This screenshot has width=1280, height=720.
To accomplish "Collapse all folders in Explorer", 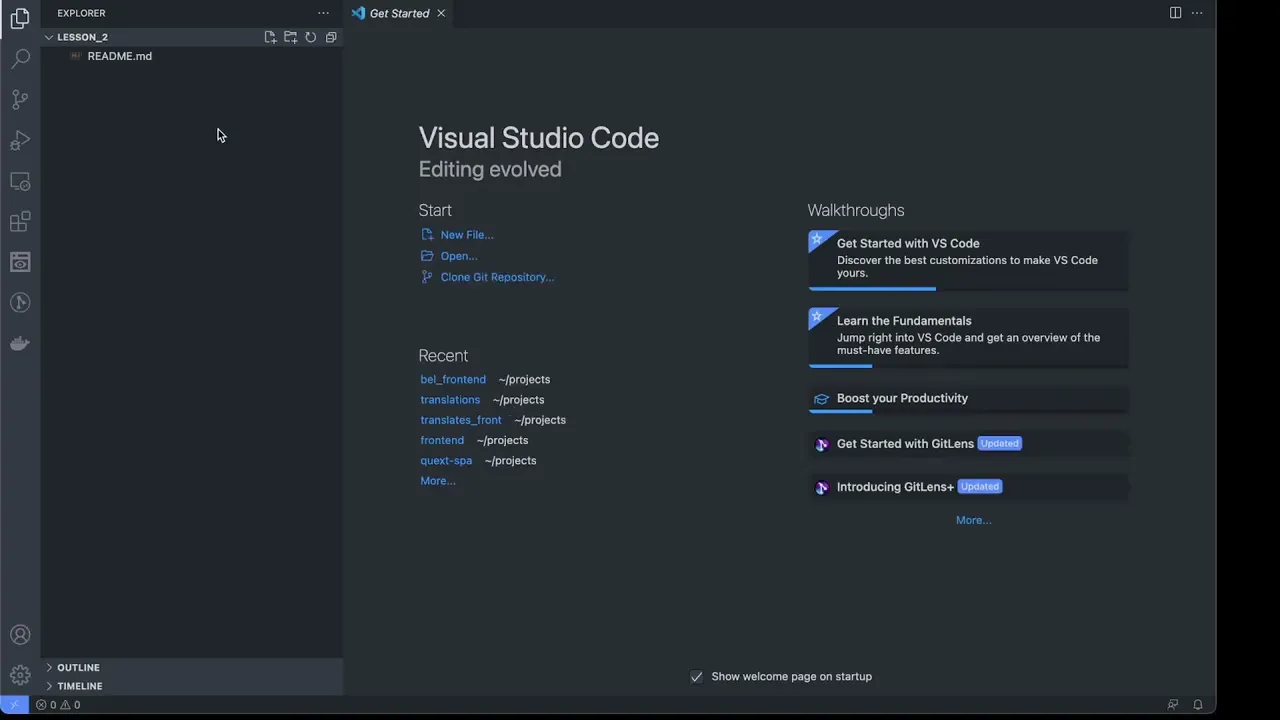I will click(x=331, y=37).
